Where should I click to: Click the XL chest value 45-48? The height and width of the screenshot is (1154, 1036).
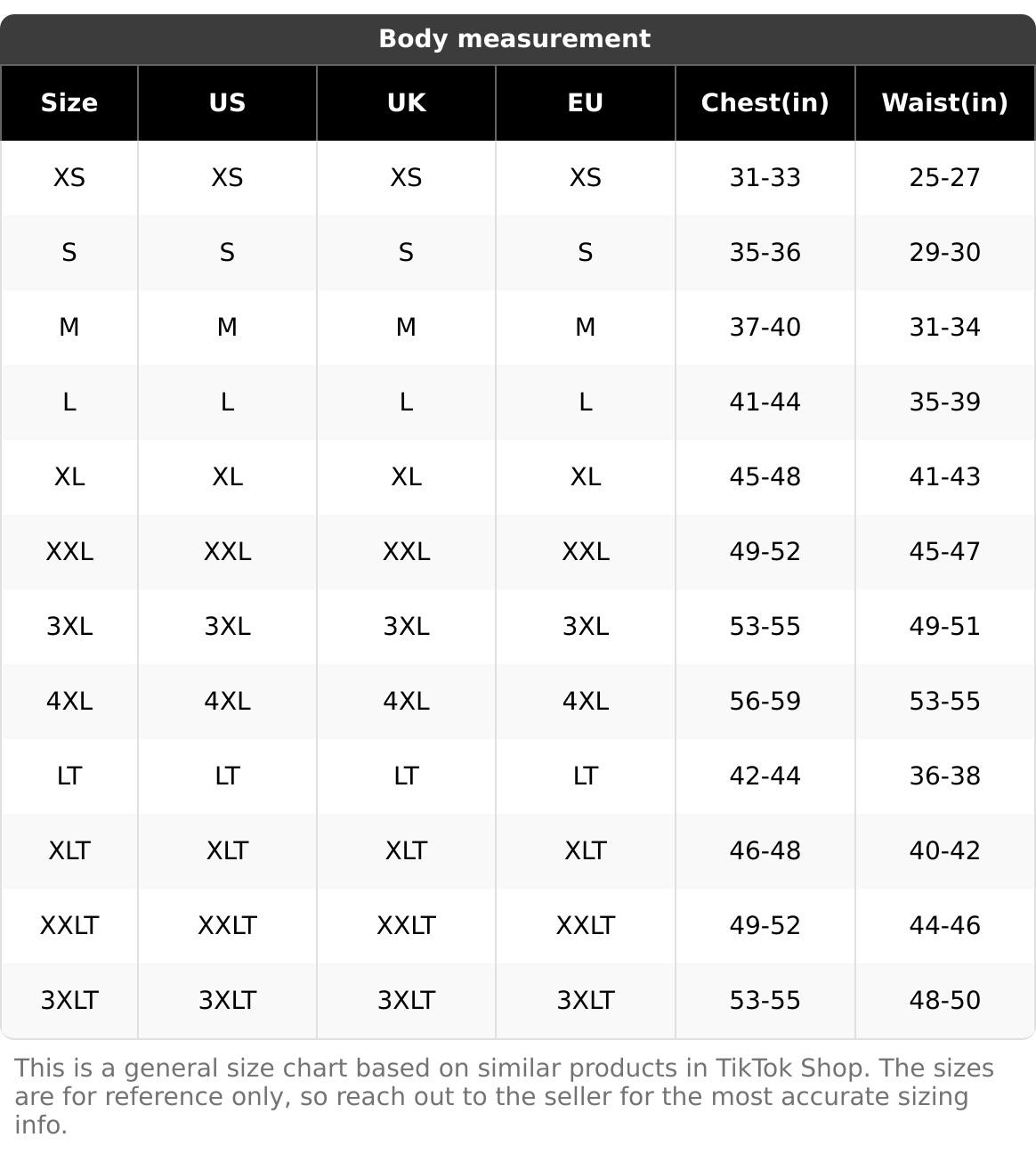tap(765, 477)
